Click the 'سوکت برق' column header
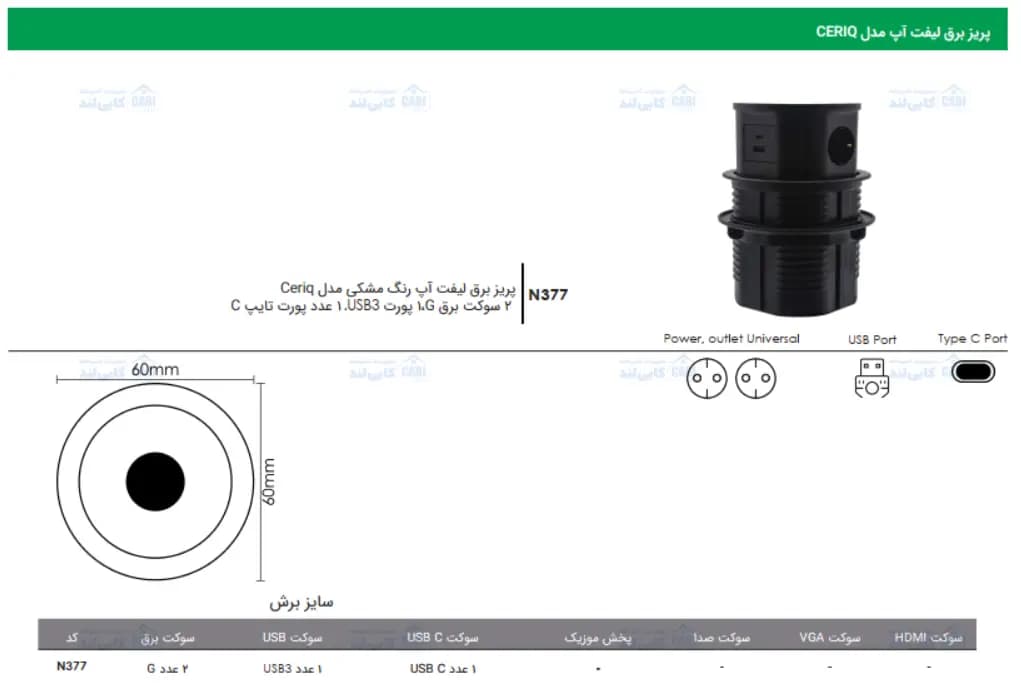1021x686 pixels. click(x=167, y=638)
